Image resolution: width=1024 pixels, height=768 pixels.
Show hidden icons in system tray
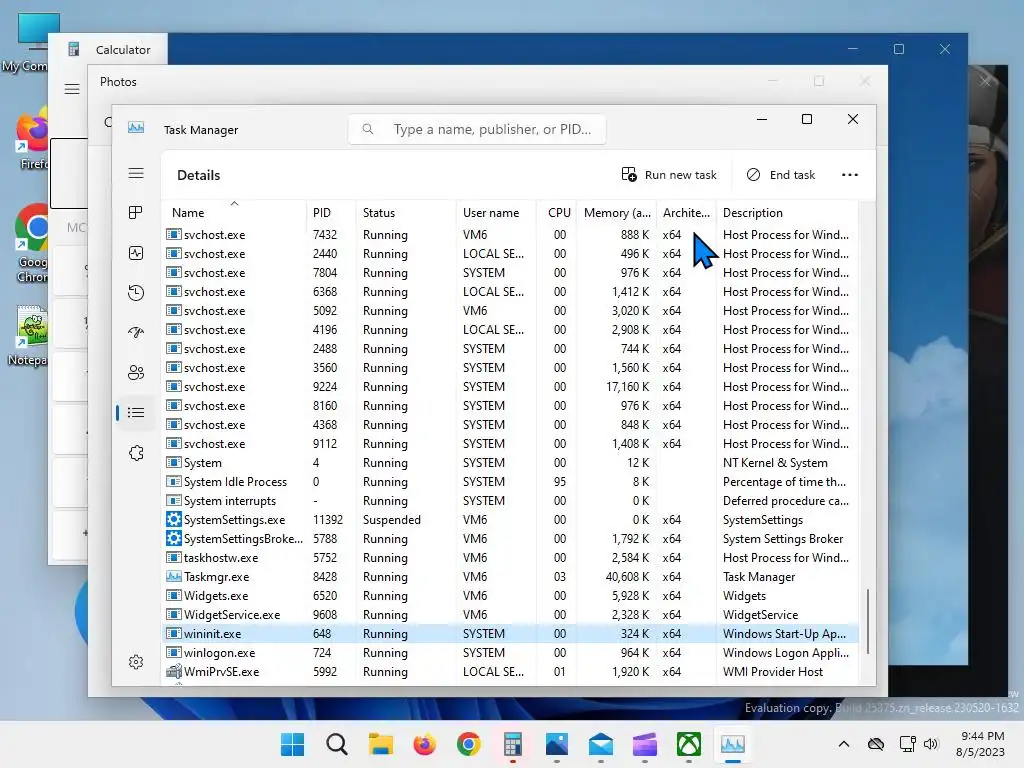[844, 744]
